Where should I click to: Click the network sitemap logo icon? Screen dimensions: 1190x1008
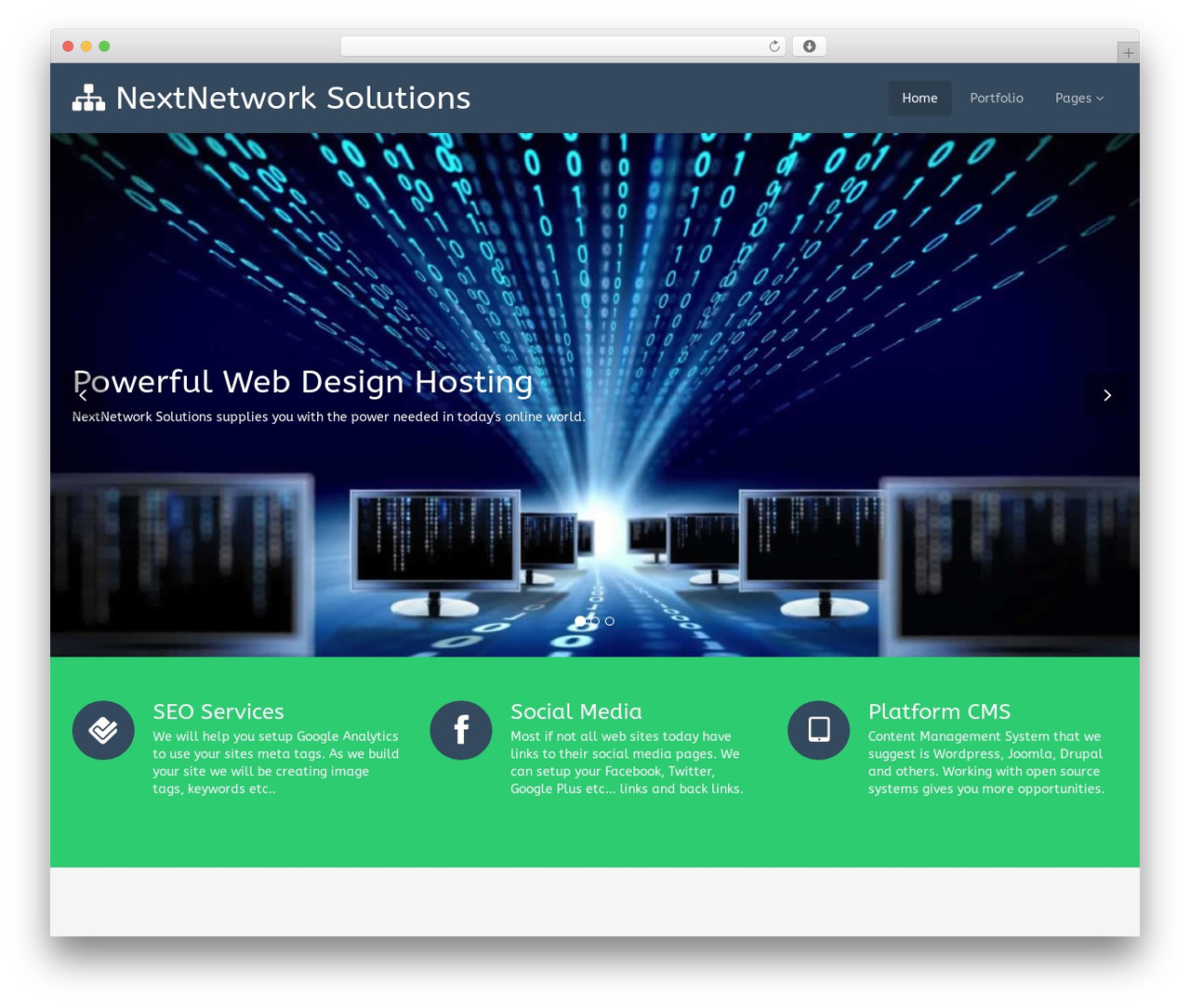(89, 98)
